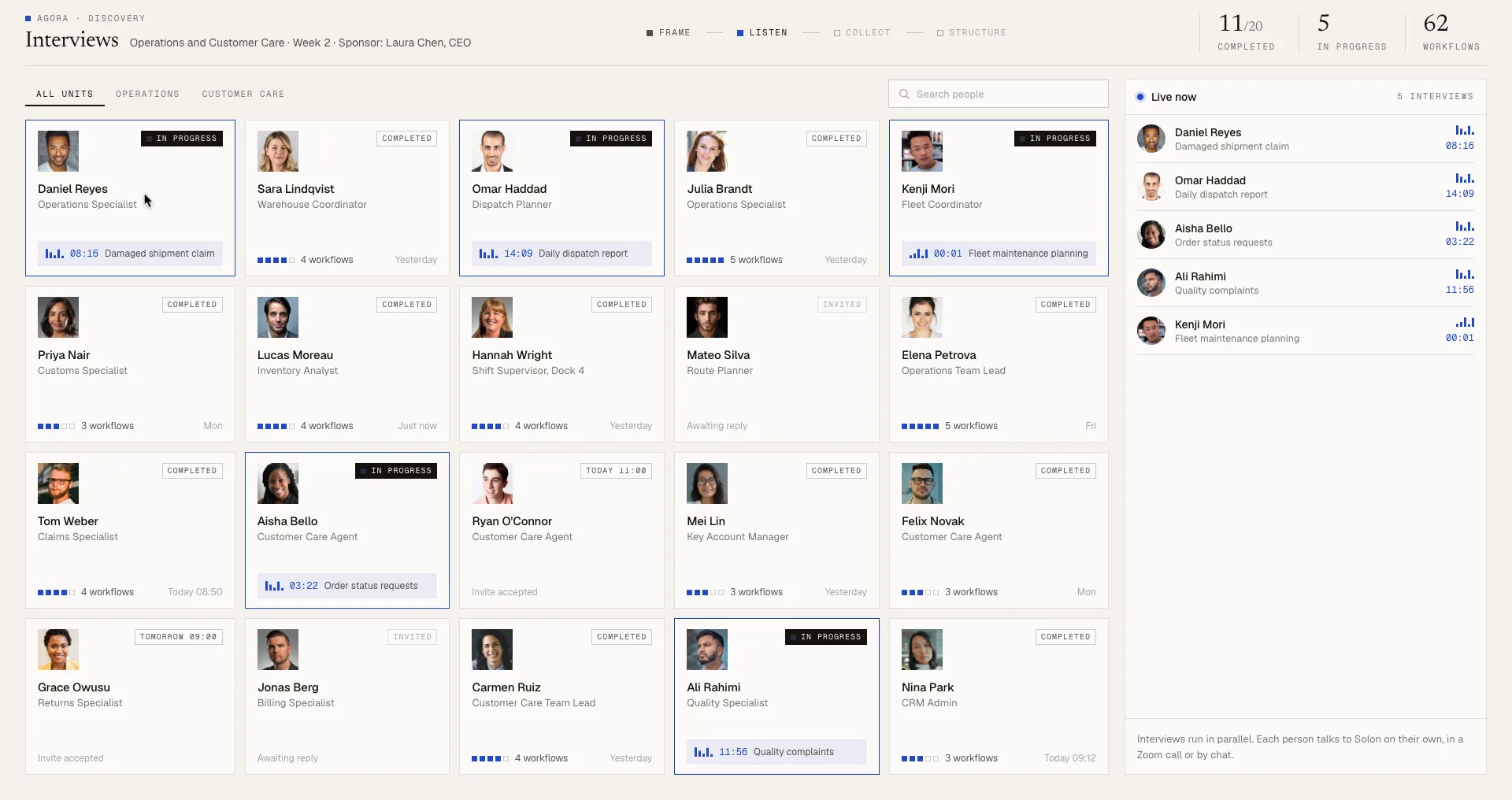
Task: Click the COMPLETED badge on Felix Novak card
Action: pyautogui.click(x=1065, y=471)
